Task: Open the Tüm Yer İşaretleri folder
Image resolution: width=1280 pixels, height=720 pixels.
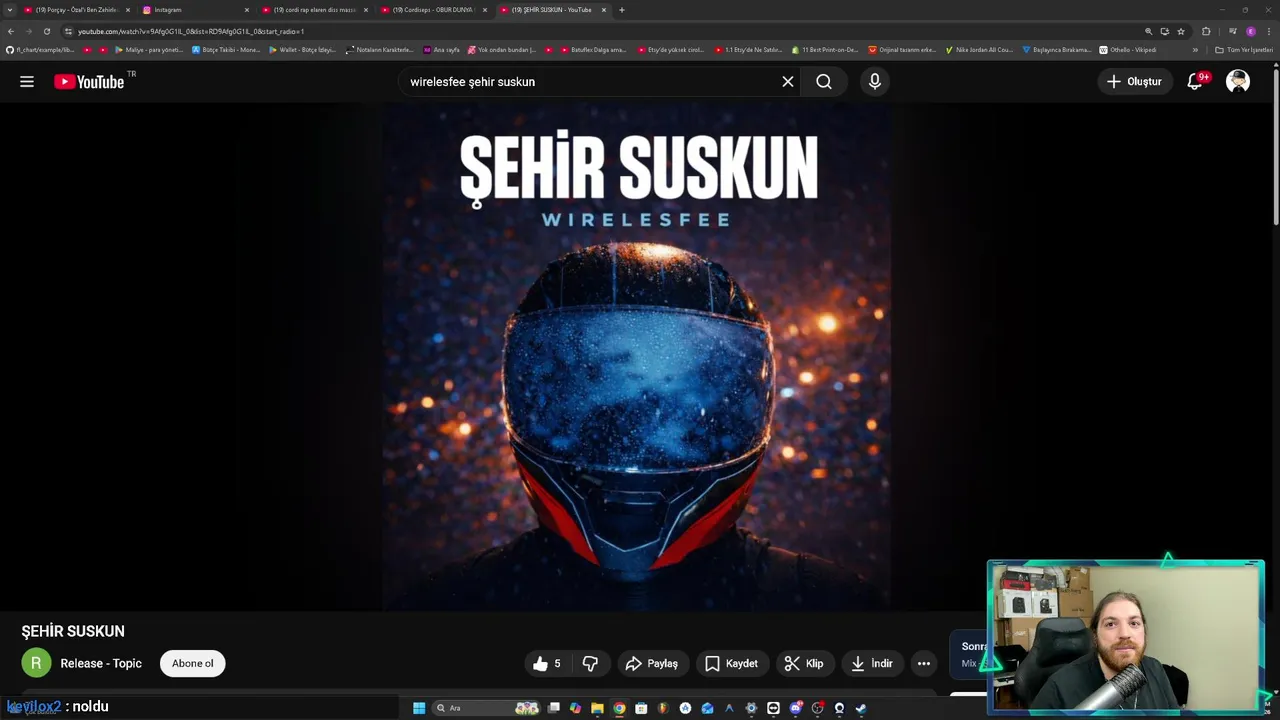Action: pyautogui.click(x=1245, y=50)
